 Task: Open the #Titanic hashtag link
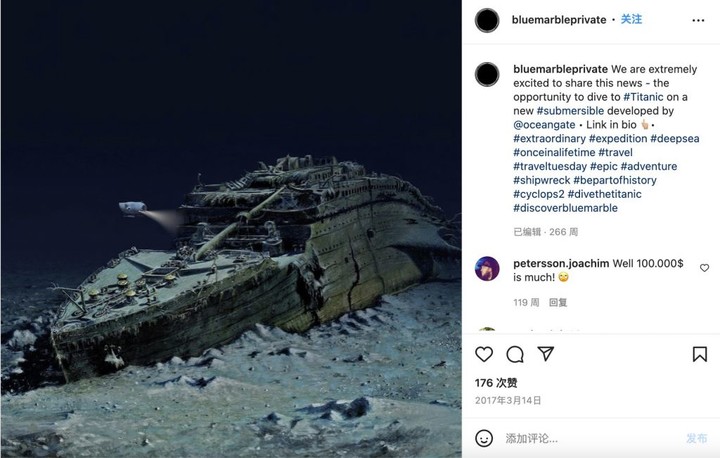point(641,96)
